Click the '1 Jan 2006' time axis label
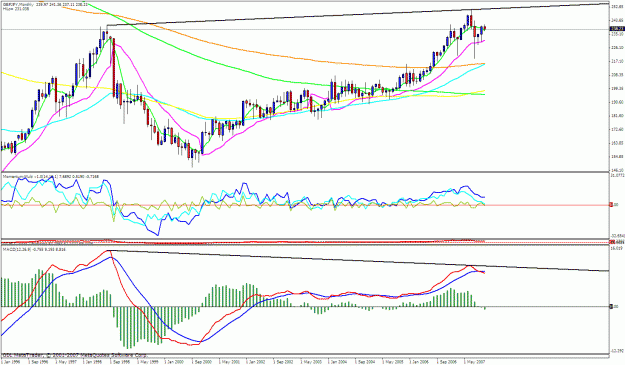This screenshot has width=625, height=365. 419,361
